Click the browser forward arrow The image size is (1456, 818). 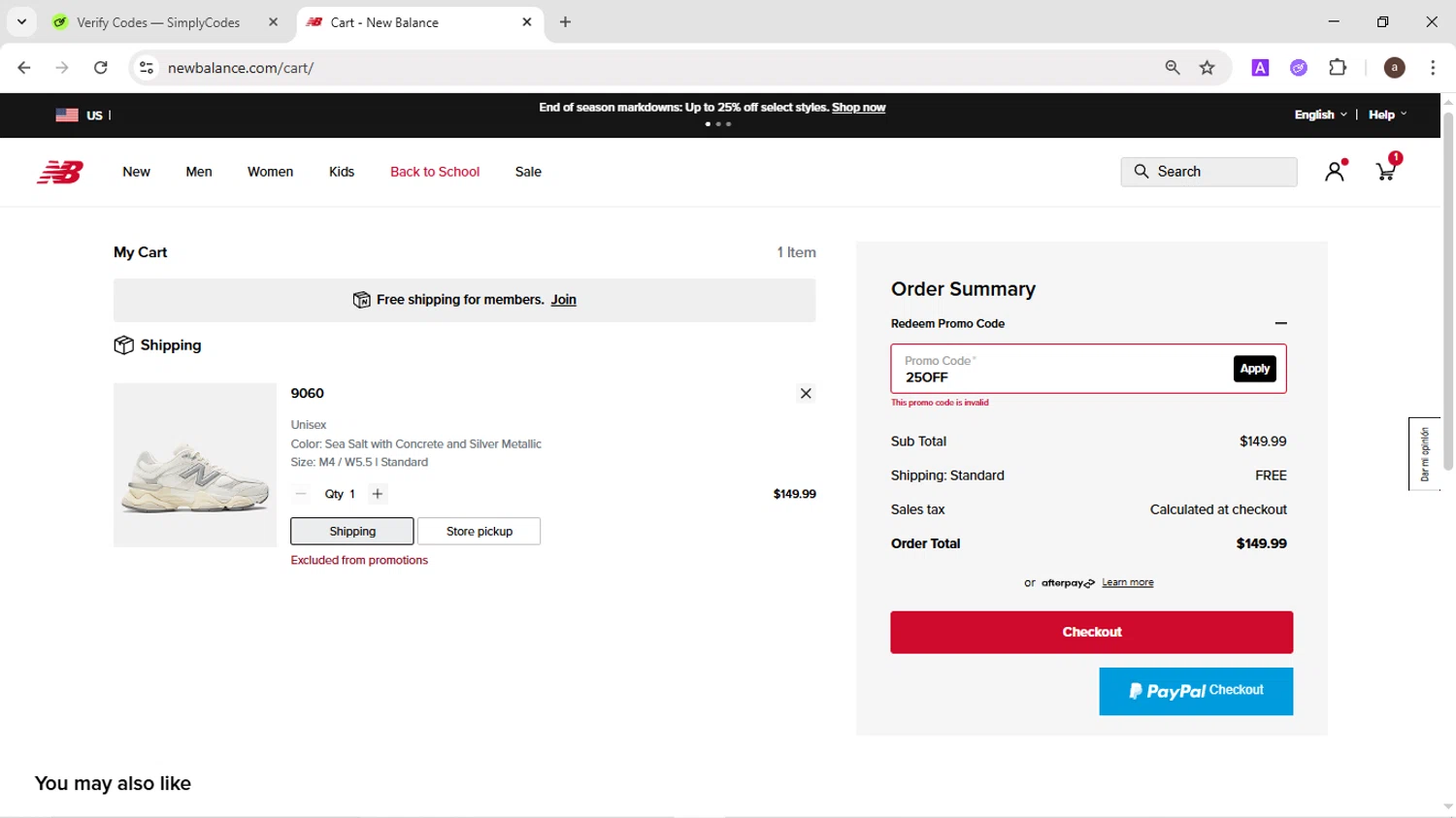(62, 68)
